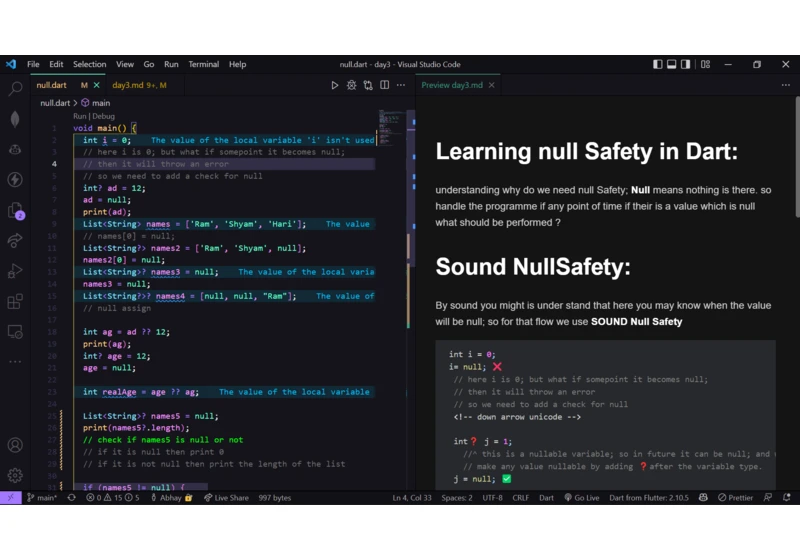
Task: Open more editor actions next to split icon
Action: [401, 85]
